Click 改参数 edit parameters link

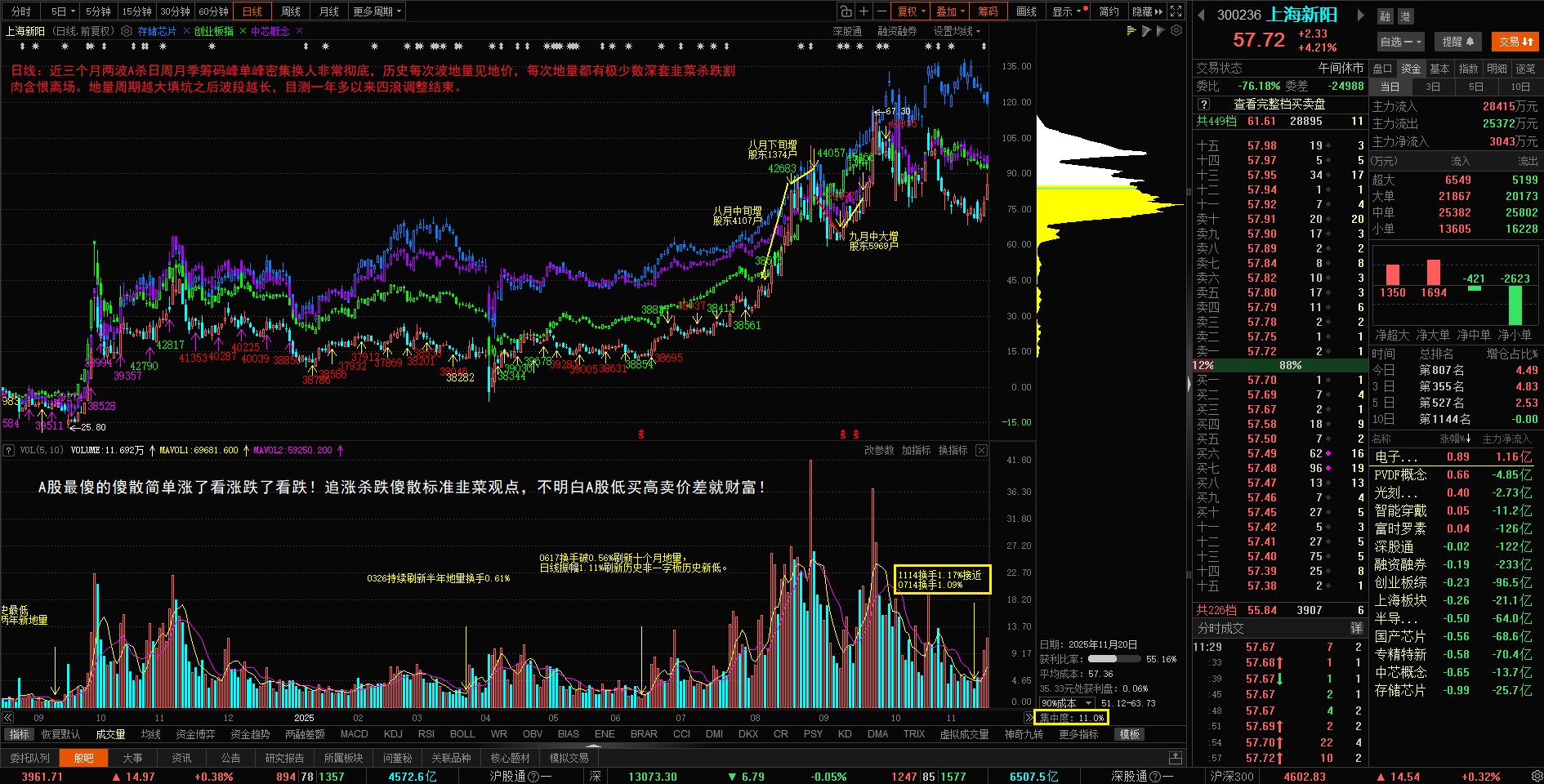(x=879, y=450)
